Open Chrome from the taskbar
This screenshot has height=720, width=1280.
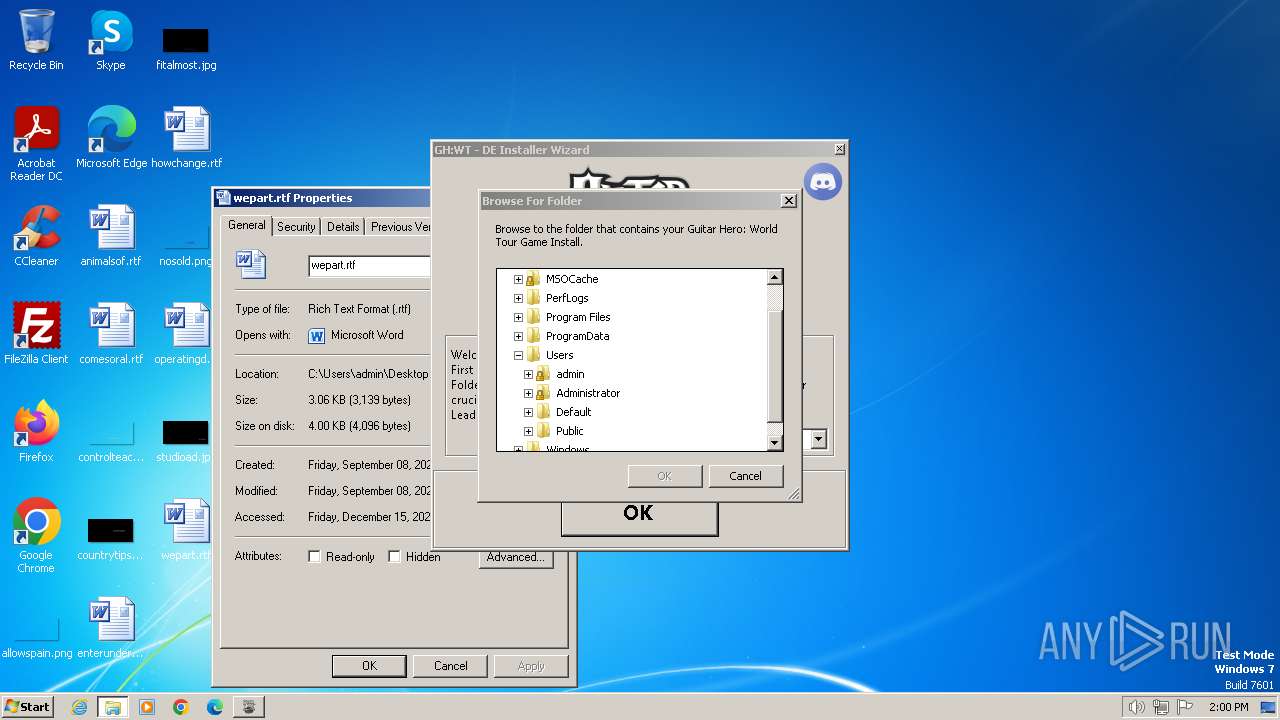click(181, 707)
